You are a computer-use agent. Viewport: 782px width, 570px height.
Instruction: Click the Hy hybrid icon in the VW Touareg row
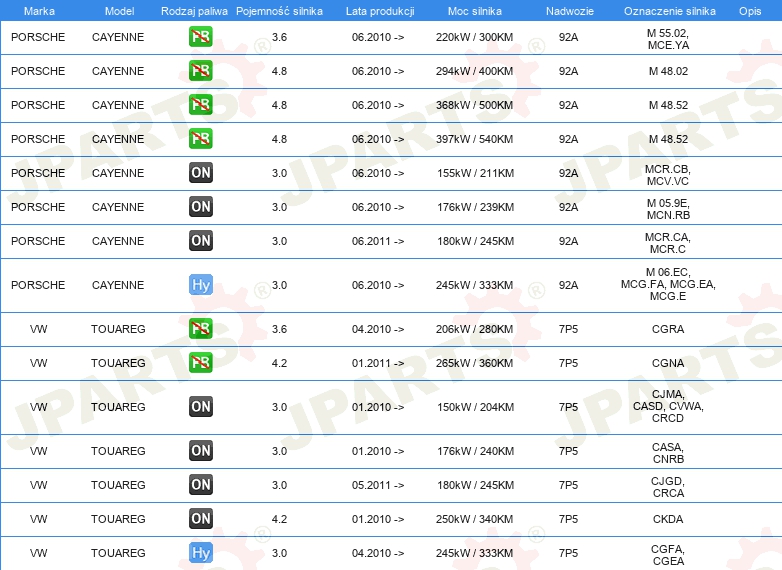(x=200, y=553)
